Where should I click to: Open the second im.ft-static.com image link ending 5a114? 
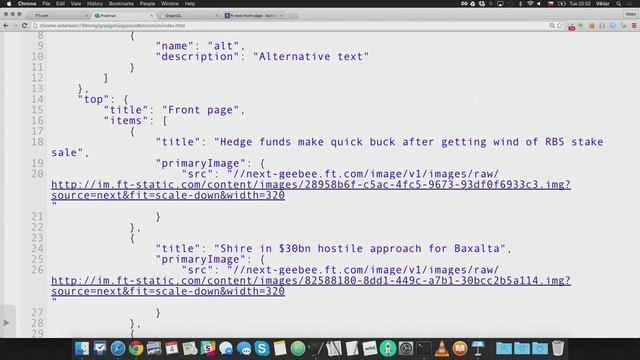tap(311, 286)
